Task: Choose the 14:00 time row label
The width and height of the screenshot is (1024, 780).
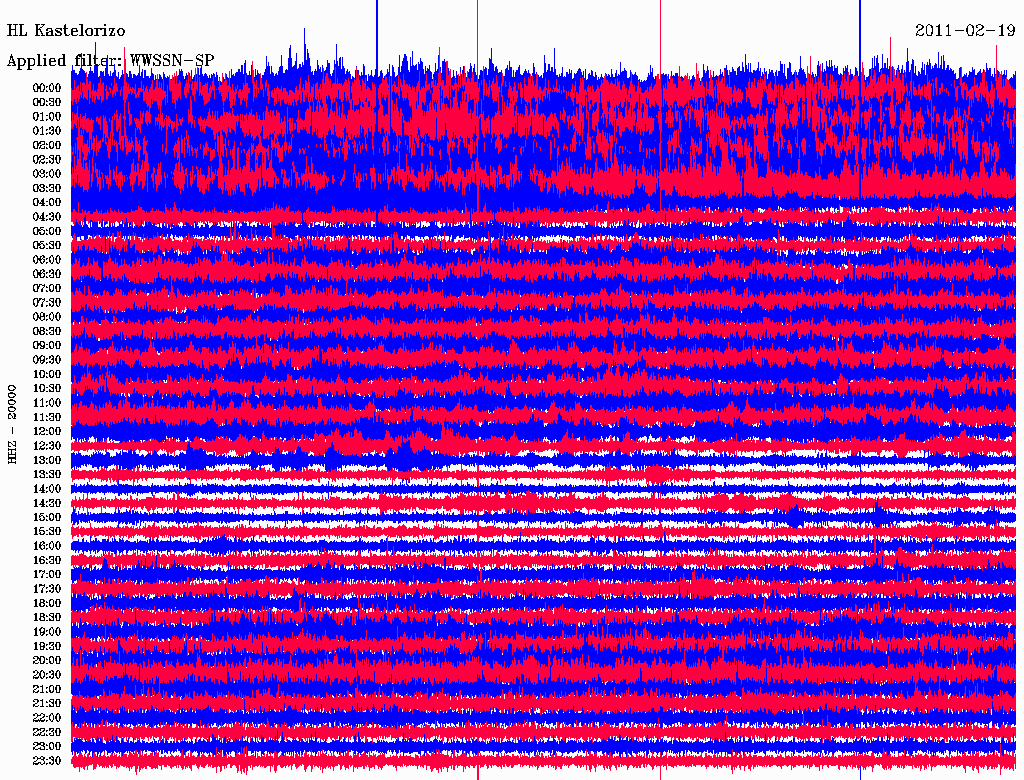Action: click(47, 489)
